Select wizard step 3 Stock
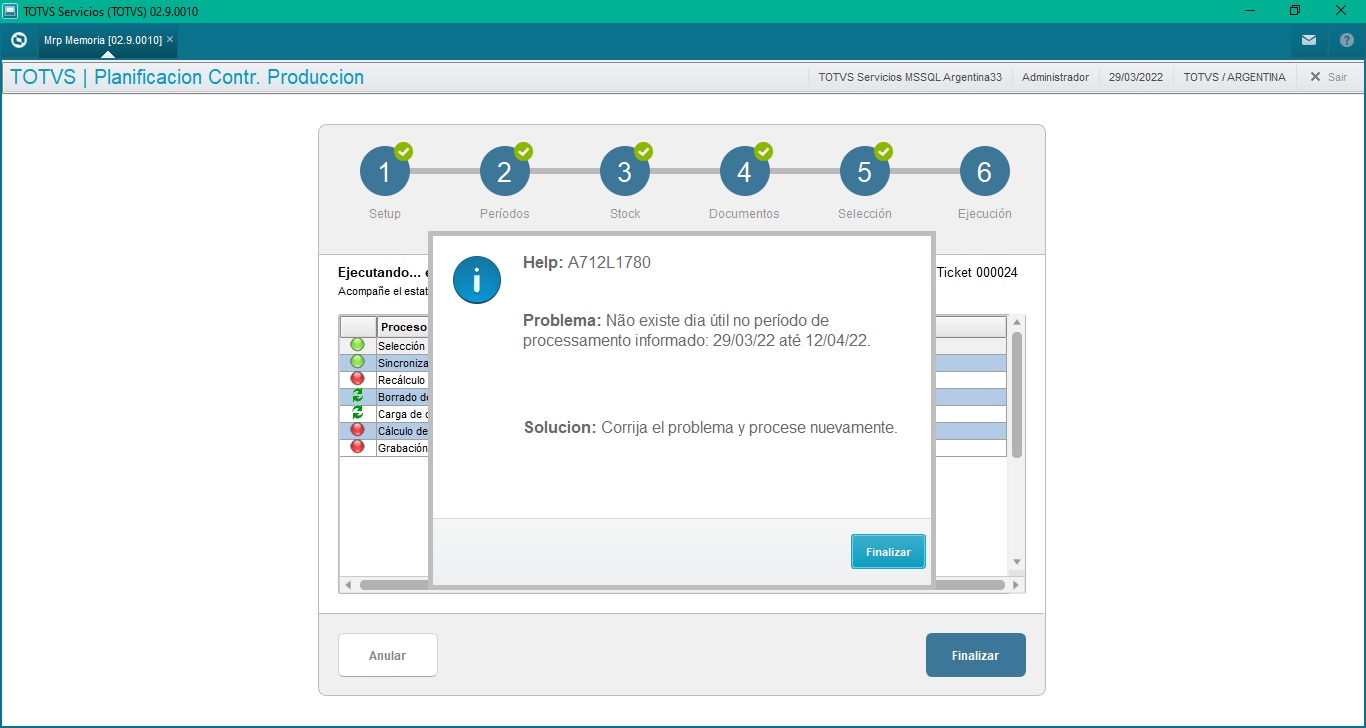The height and width of the screenshot is (728, 1366). pyautogui.click(x=625, y=172)
